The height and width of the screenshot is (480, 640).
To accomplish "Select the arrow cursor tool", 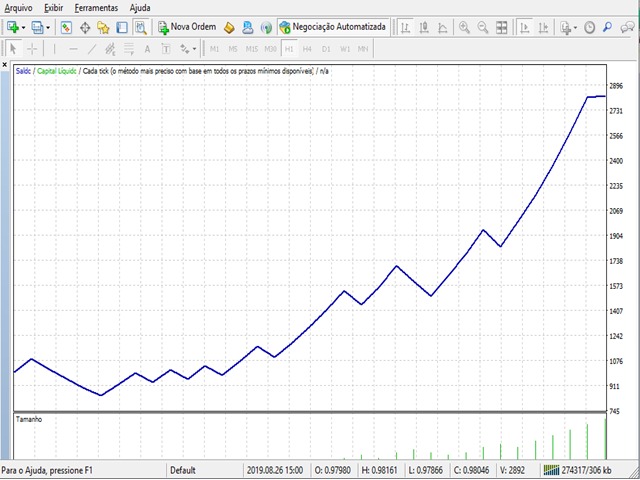I will tap(13, 49).
